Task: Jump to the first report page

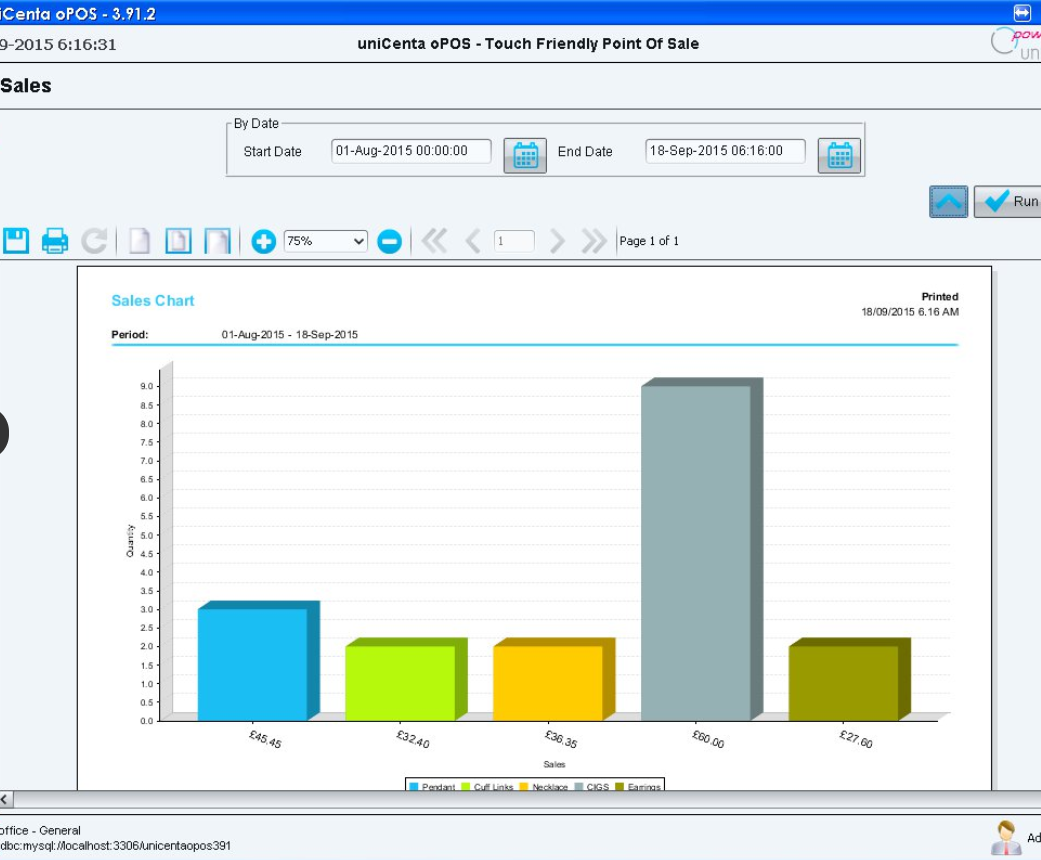Action: (x=436, y=240)
